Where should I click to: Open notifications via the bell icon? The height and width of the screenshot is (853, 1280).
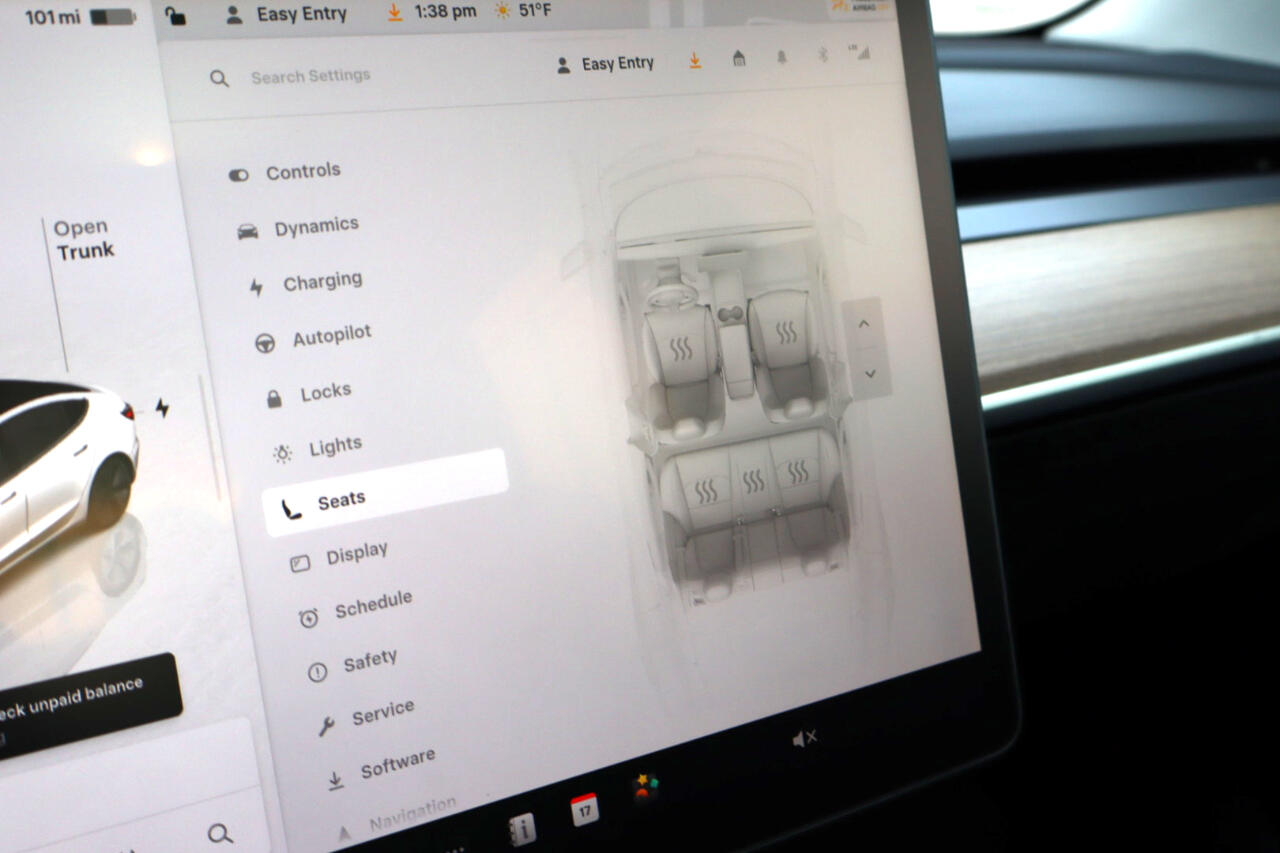click(x=781, y=57)
